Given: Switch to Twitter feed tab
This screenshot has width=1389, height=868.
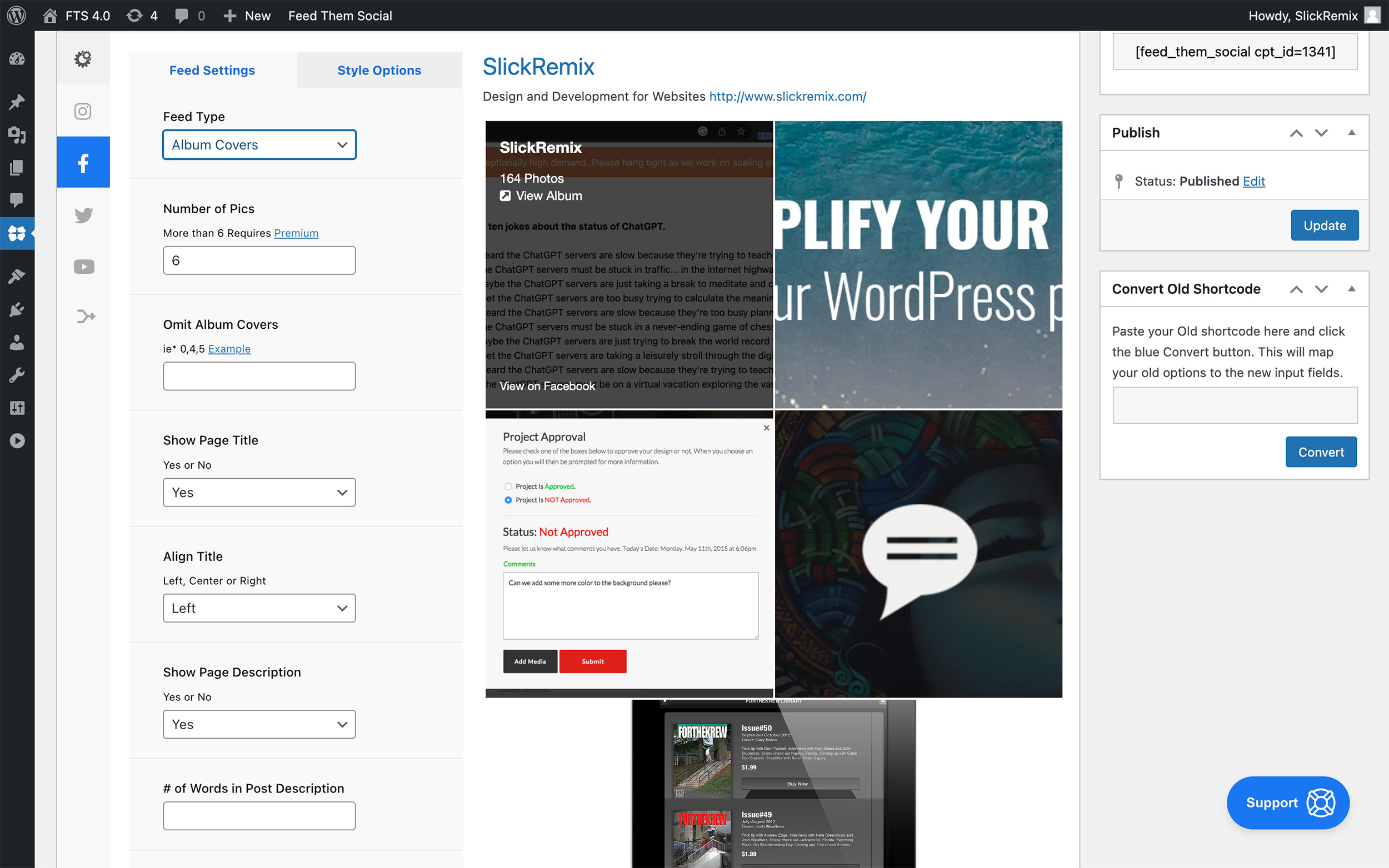Looking at the screenshot, I should point(83,215).
